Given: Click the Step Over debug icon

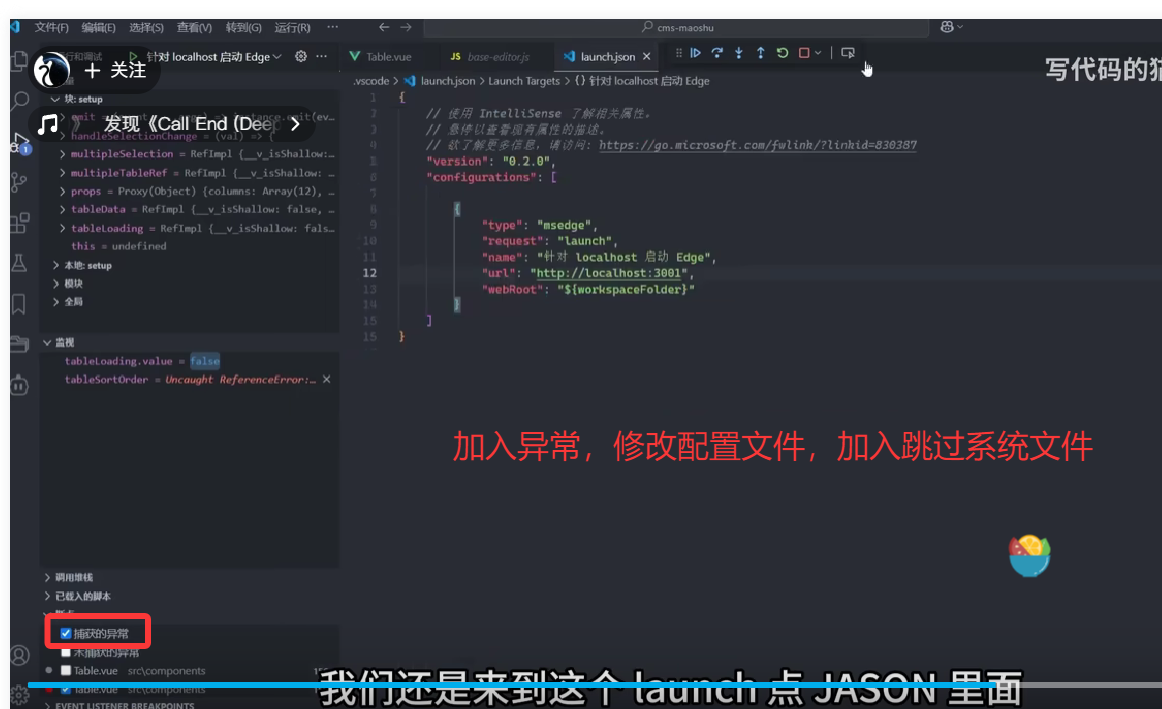Looking at the screenshot, I should point(717,53).
